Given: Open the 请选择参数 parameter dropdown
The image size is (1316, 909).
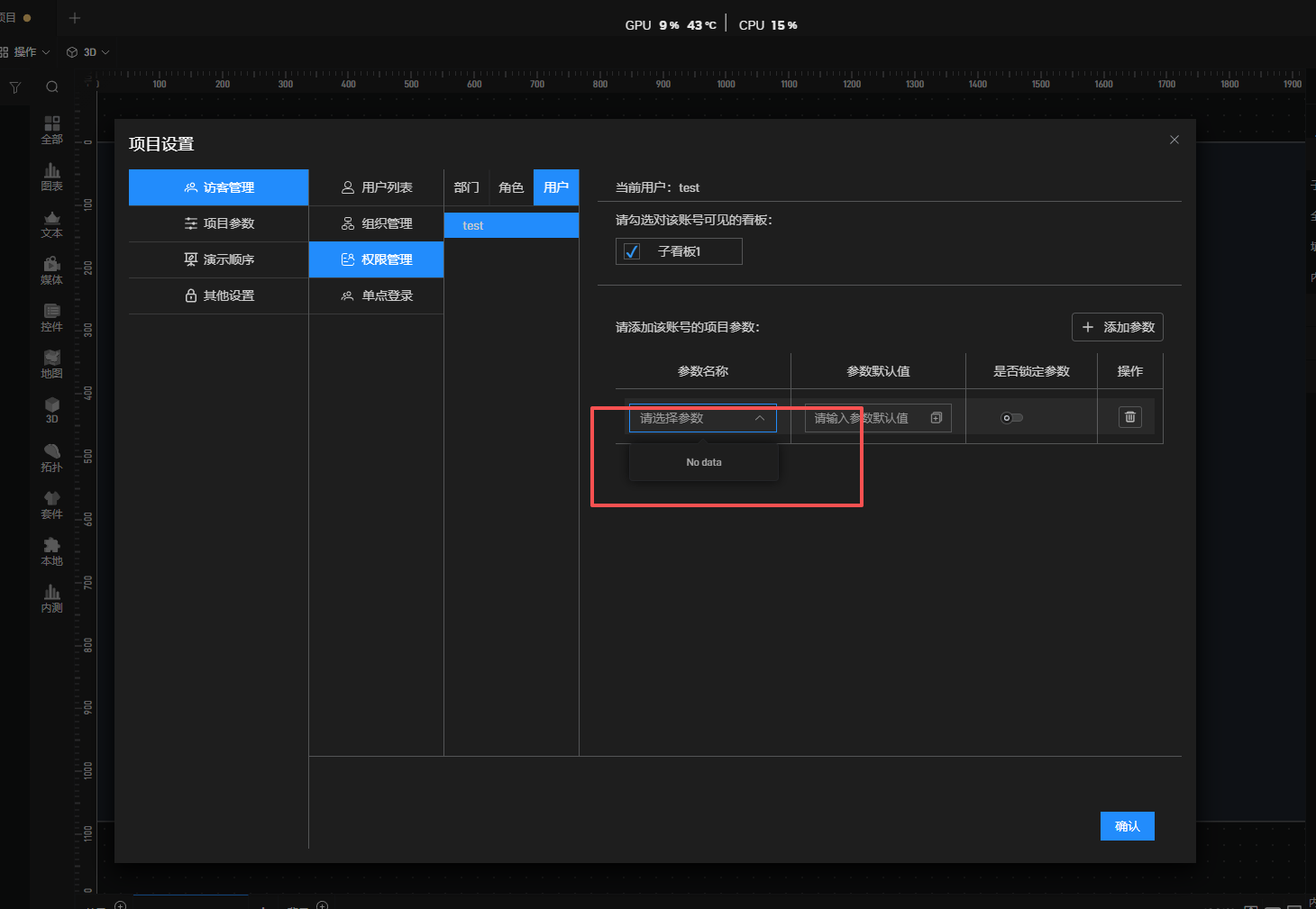Looking at the screenshot, I should [702, 418].
